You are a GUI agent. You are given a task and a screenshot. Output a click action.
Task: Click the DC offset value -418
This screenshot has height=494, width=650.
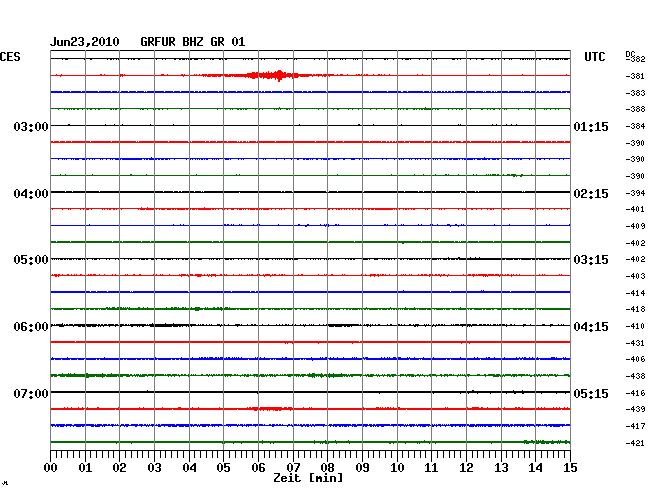pos(635,309)
